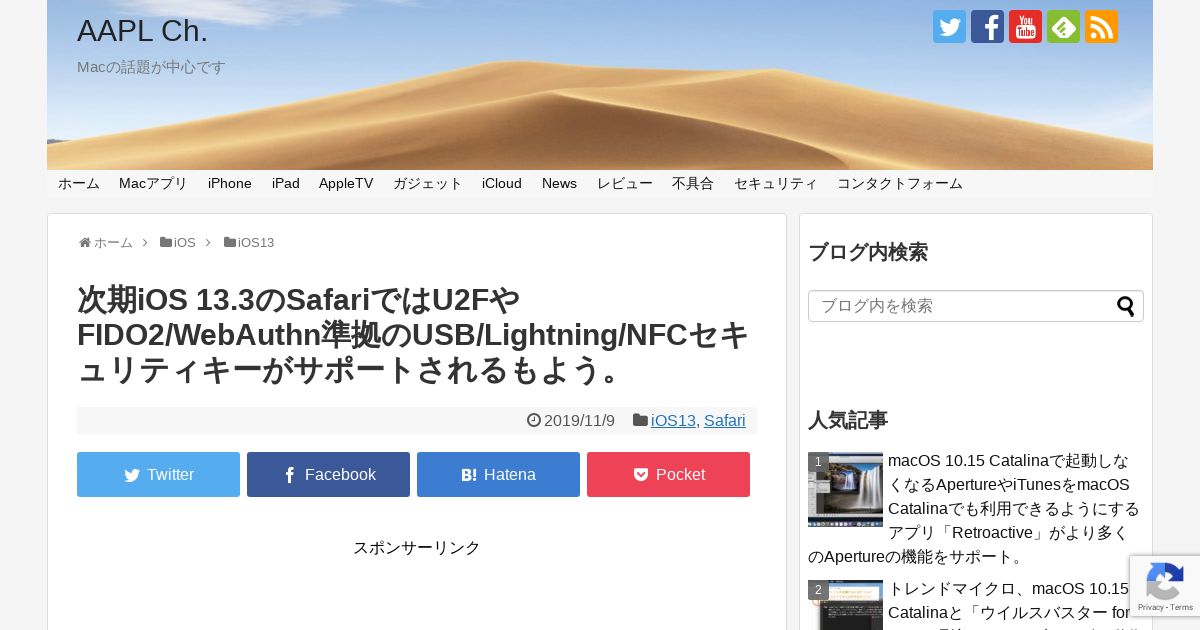Open the セキュリティ menu item
Viewport: 1200px width, 630px height.
[x=775, y=183]
